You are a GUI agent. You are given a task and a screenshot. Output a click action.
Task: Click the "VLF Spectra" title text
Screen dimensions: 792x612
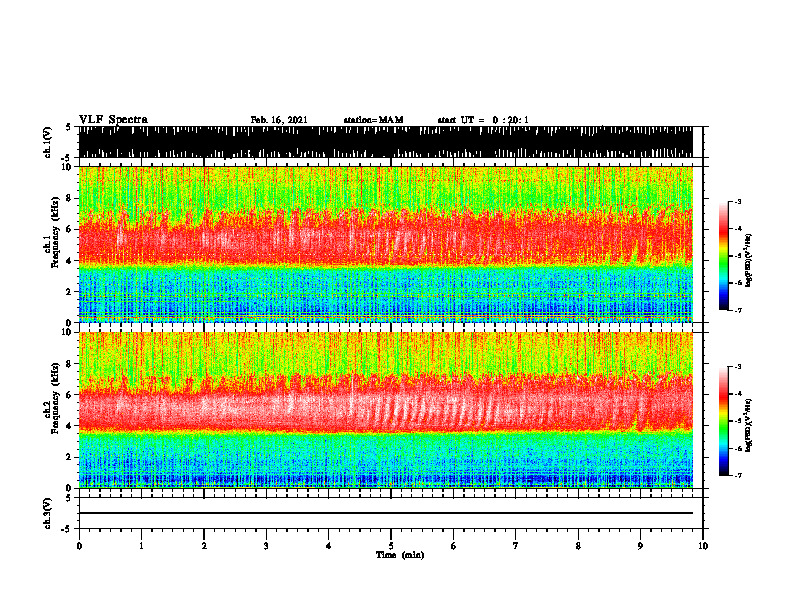[x=113, y=120]
